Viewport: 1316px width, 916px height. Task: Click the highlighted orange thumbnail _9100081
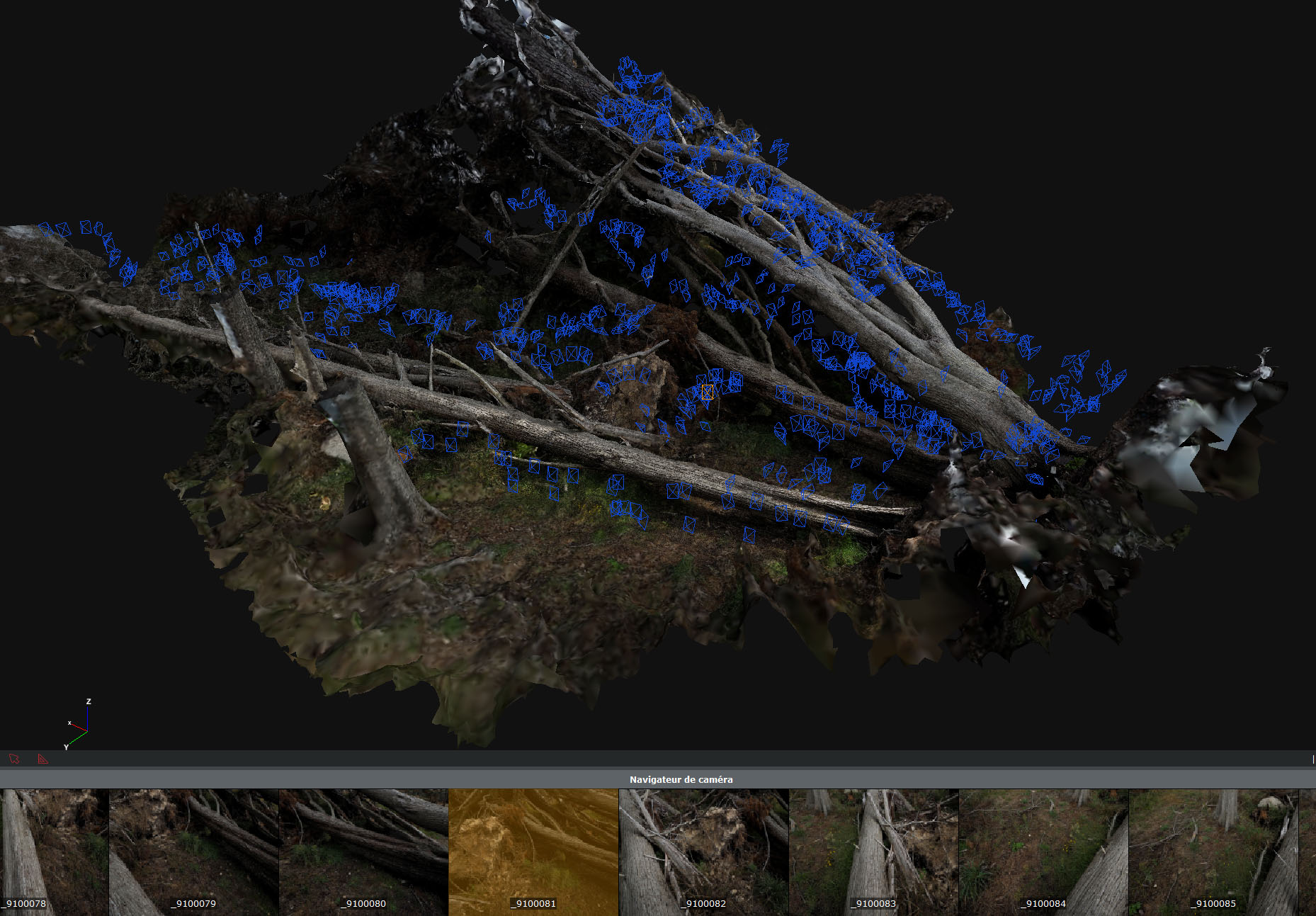click(x=533, y=850)
